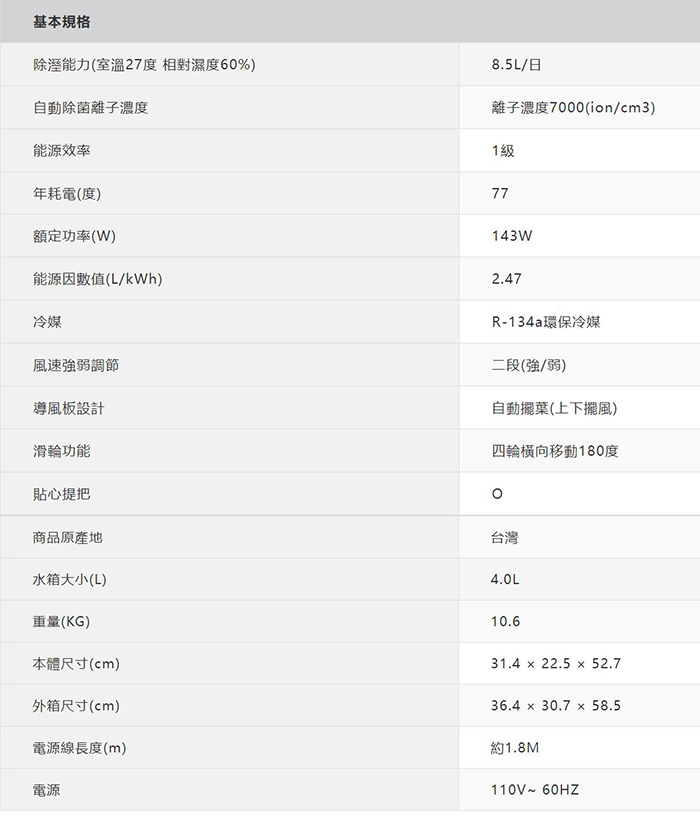Click the 能源因數值(L/kWh) label

97,280
